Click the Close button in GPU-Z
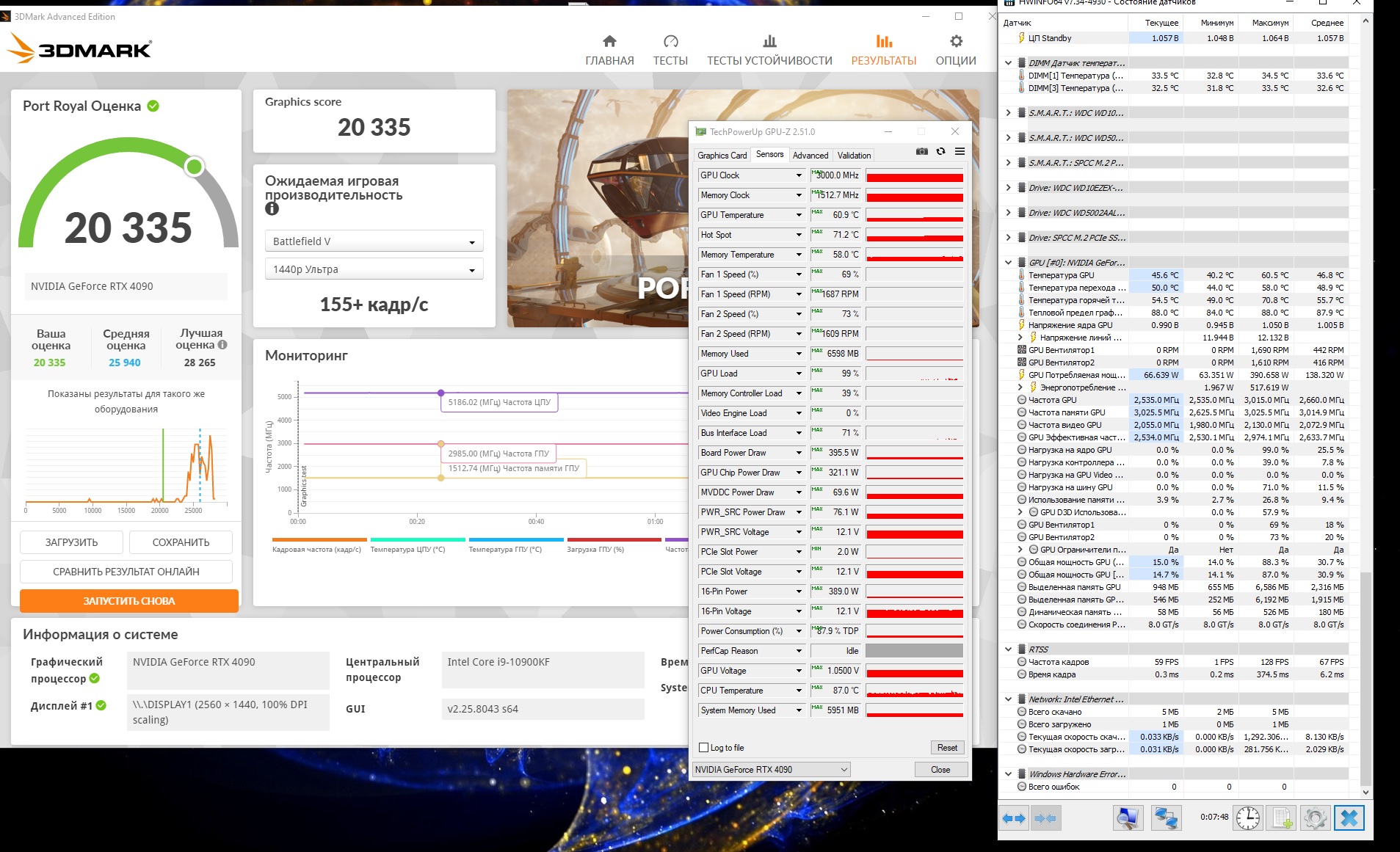This screenshot has width=1400, height=852. tap(940, 770)
